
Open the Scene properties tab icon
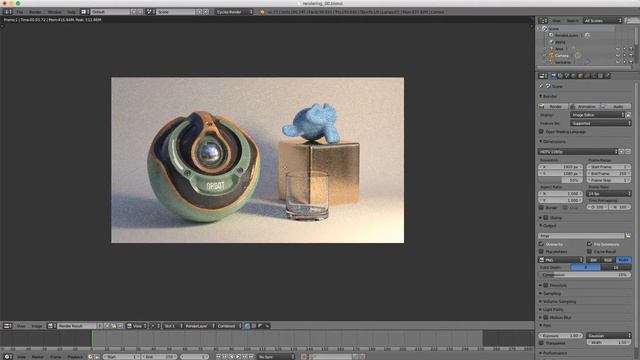pyautogui.click(x=567, y=76)
